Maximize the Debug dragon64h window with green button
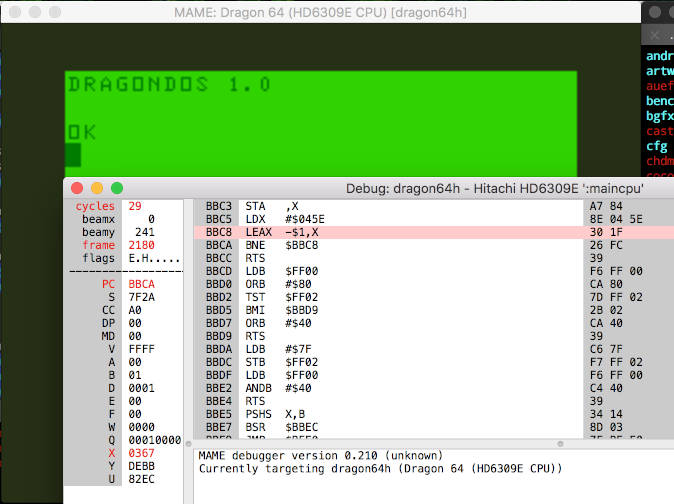 117,188
